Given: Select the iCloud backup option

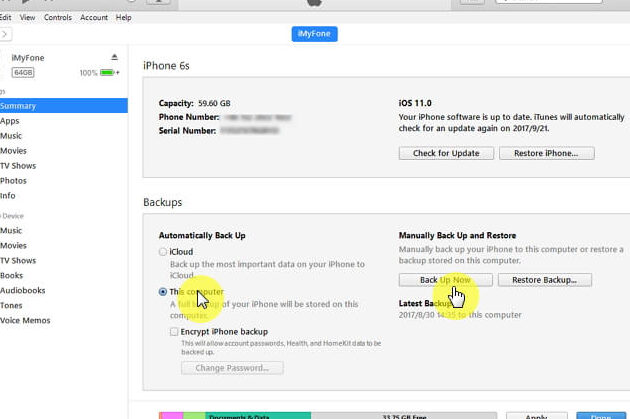Looking at the screenshot, I should (x=163, y=252).
